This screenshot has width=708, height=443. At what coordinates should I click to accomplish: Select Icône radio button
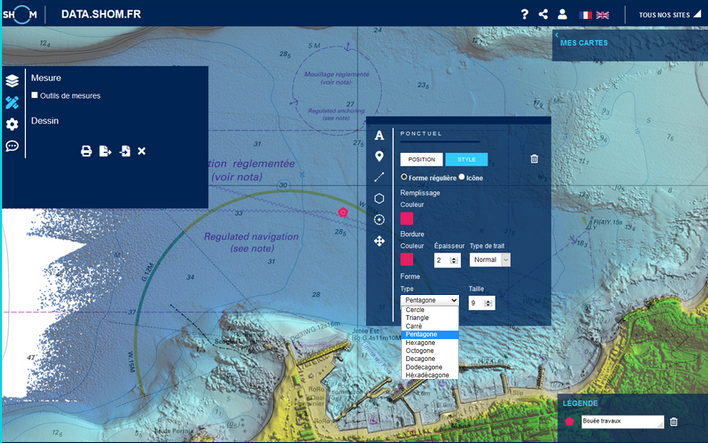click(x=461, y=177)
